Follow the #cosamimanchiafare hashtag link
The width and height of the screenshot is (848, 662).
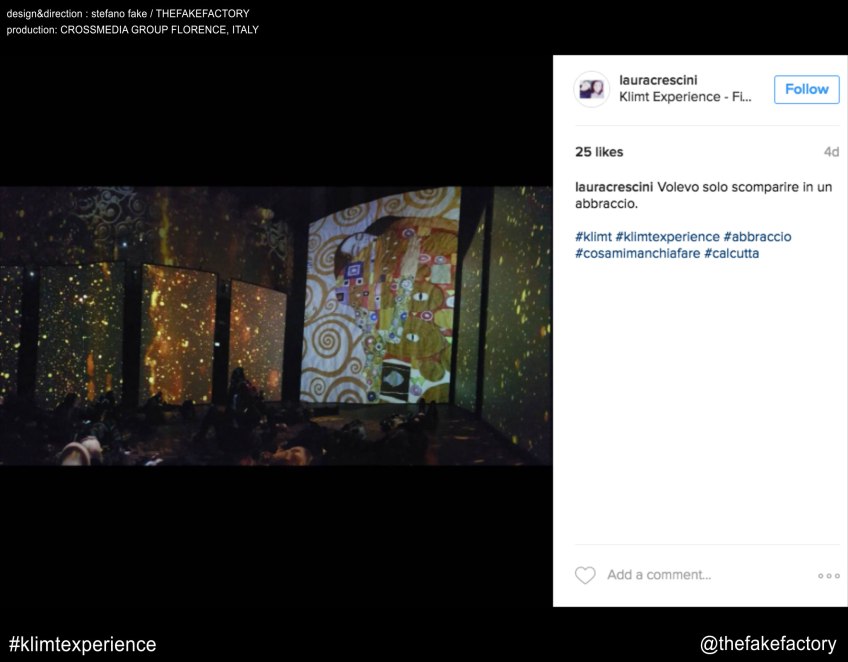click(637, 254)
